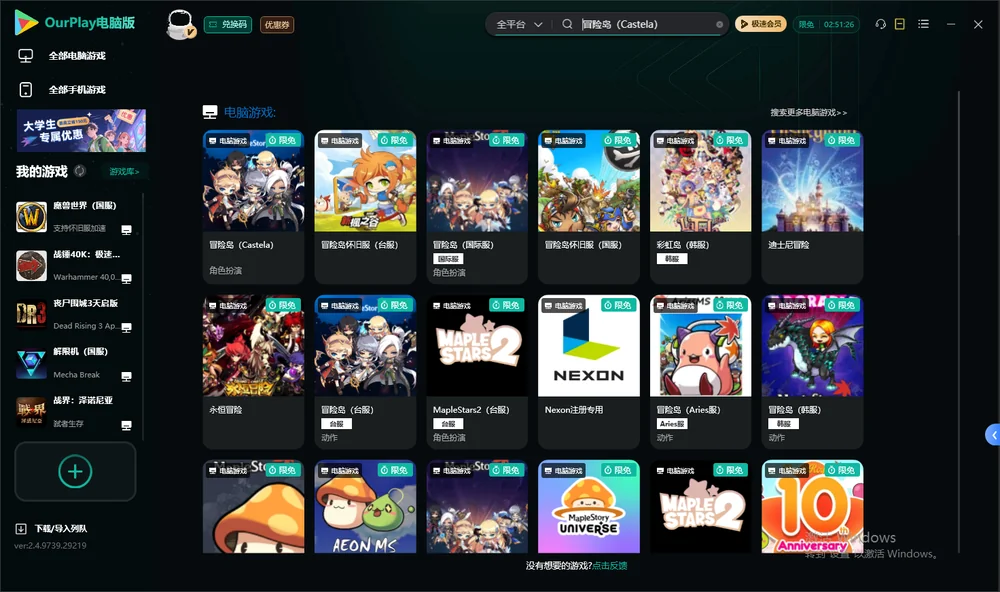Image resolution: width=1000 pixels, height=592 pixels.
Task: Click the 限免 badge on 迪士尼冒险
Action: point(842,140)
